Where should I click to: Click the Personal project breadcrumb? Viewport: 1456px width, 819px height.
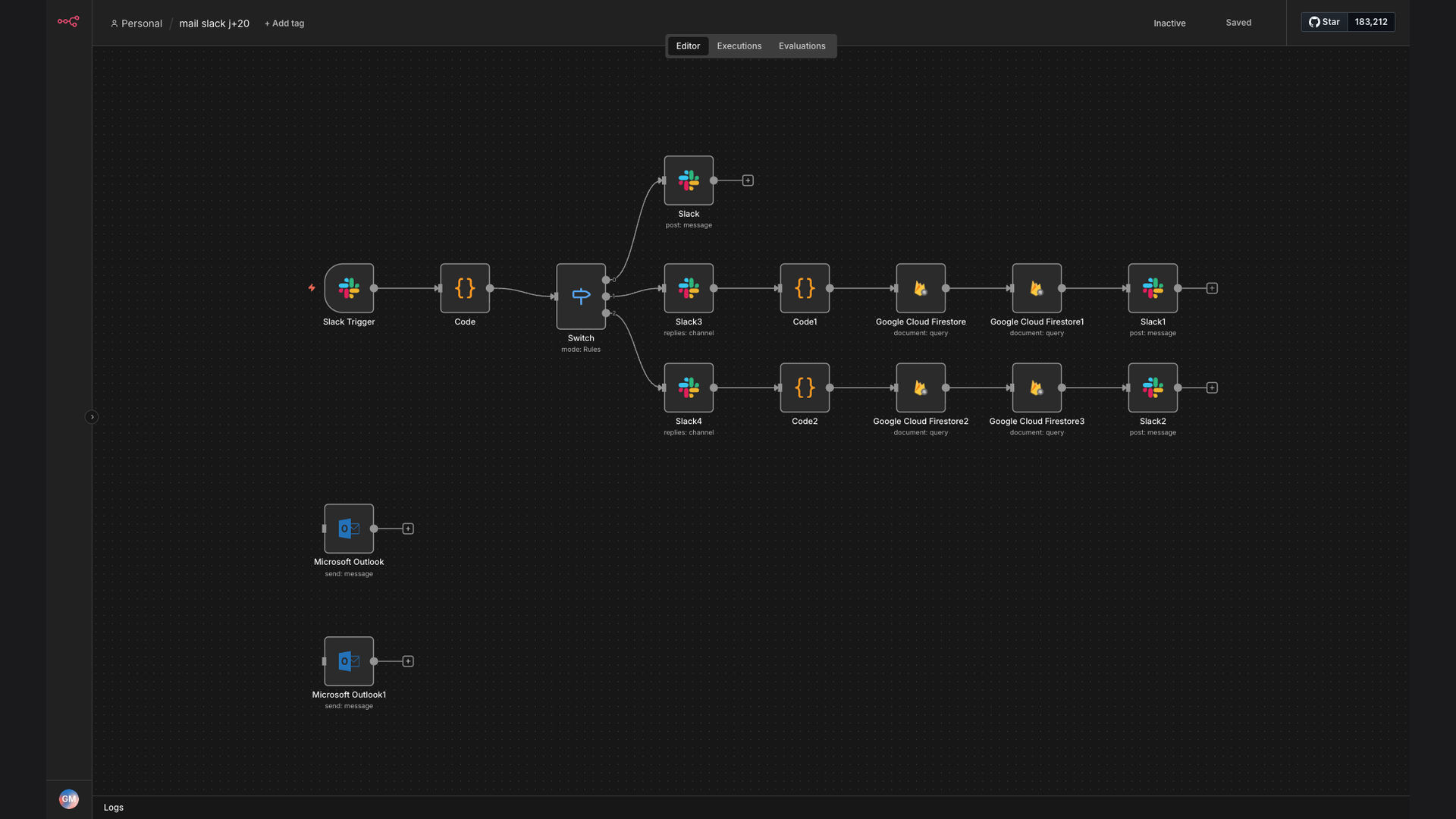point(136,24)
